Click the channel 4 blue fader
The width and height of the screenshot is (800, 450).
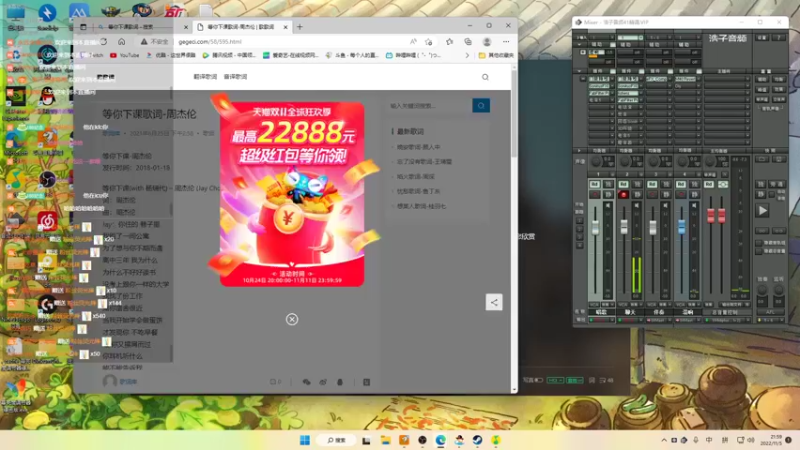(681, 227)
